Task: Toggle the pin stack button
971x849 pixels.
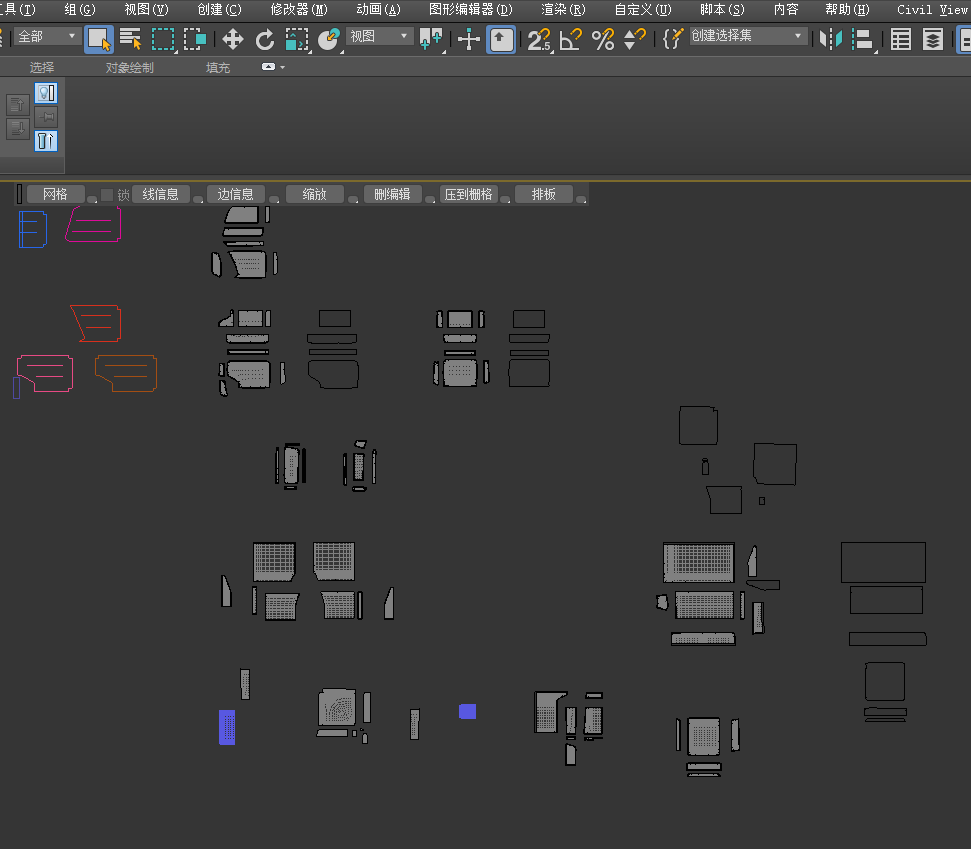Action: (46, 117)
